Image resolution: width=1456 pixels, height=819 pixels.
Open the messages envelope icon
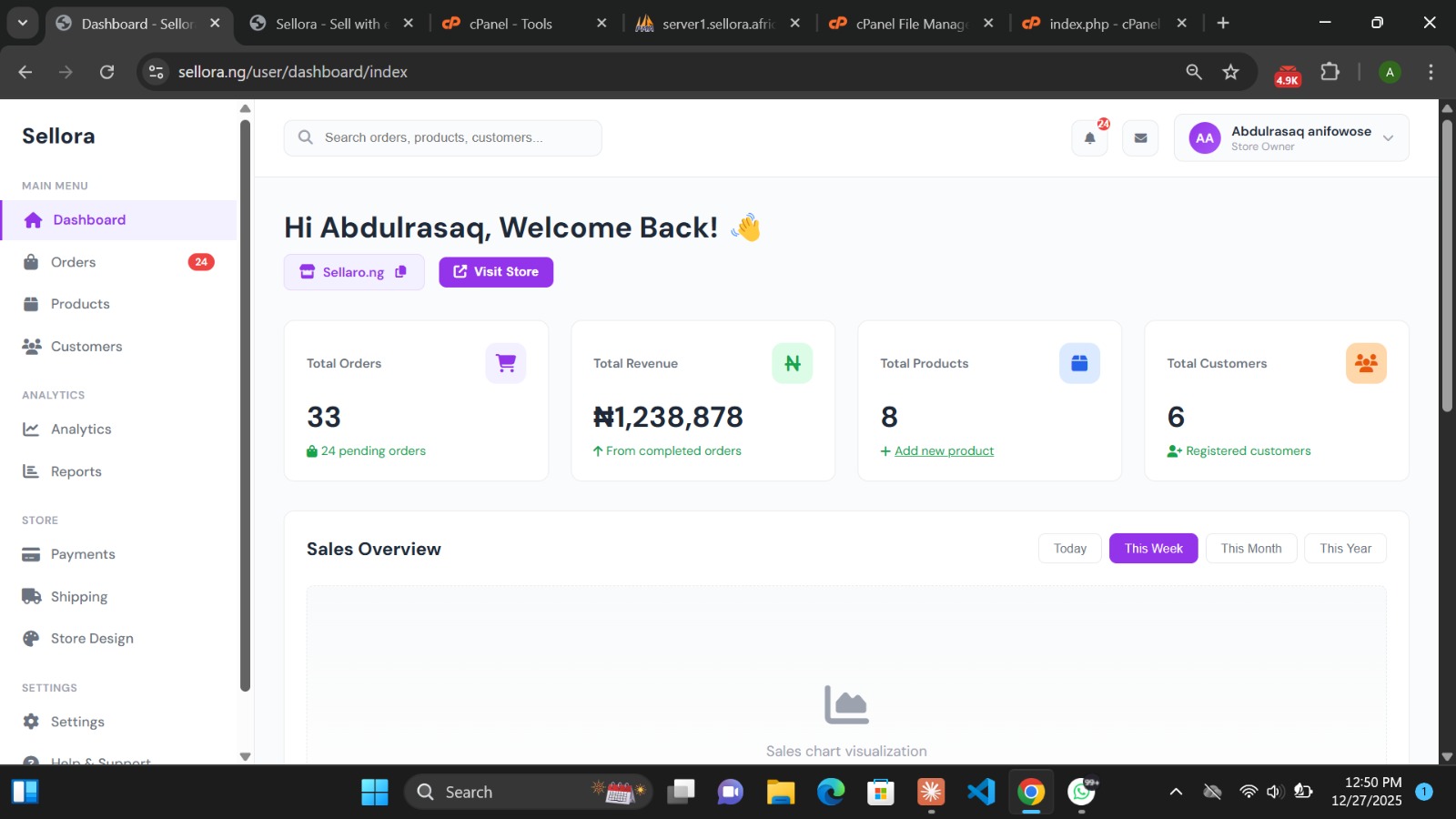1140,138
